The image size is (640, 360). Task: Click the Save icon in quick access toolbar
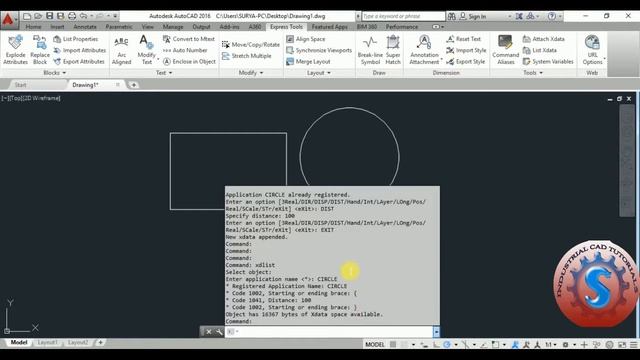click(x=49, y=16)
